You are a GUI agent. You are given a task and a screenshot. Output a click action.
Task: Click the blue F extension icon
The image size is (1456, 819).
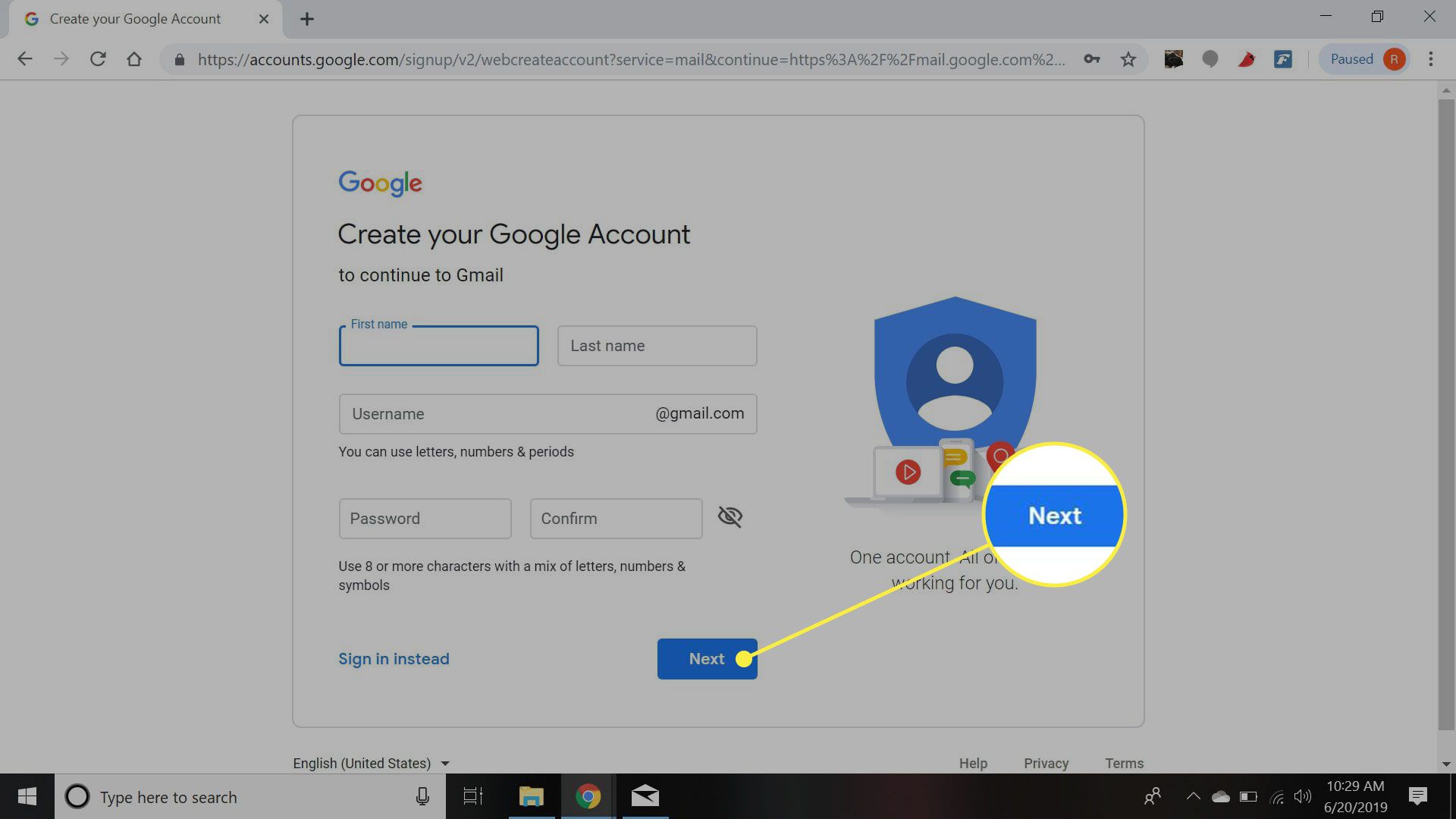(1283, 59)
